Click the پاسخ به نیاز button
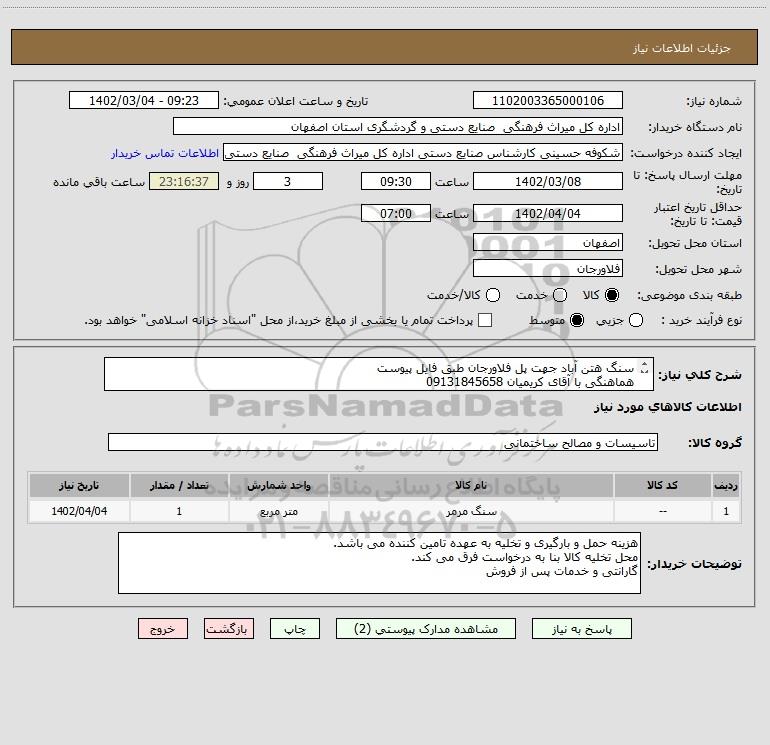The height and width of the screenshot is (745, 770). pos(581,629)
